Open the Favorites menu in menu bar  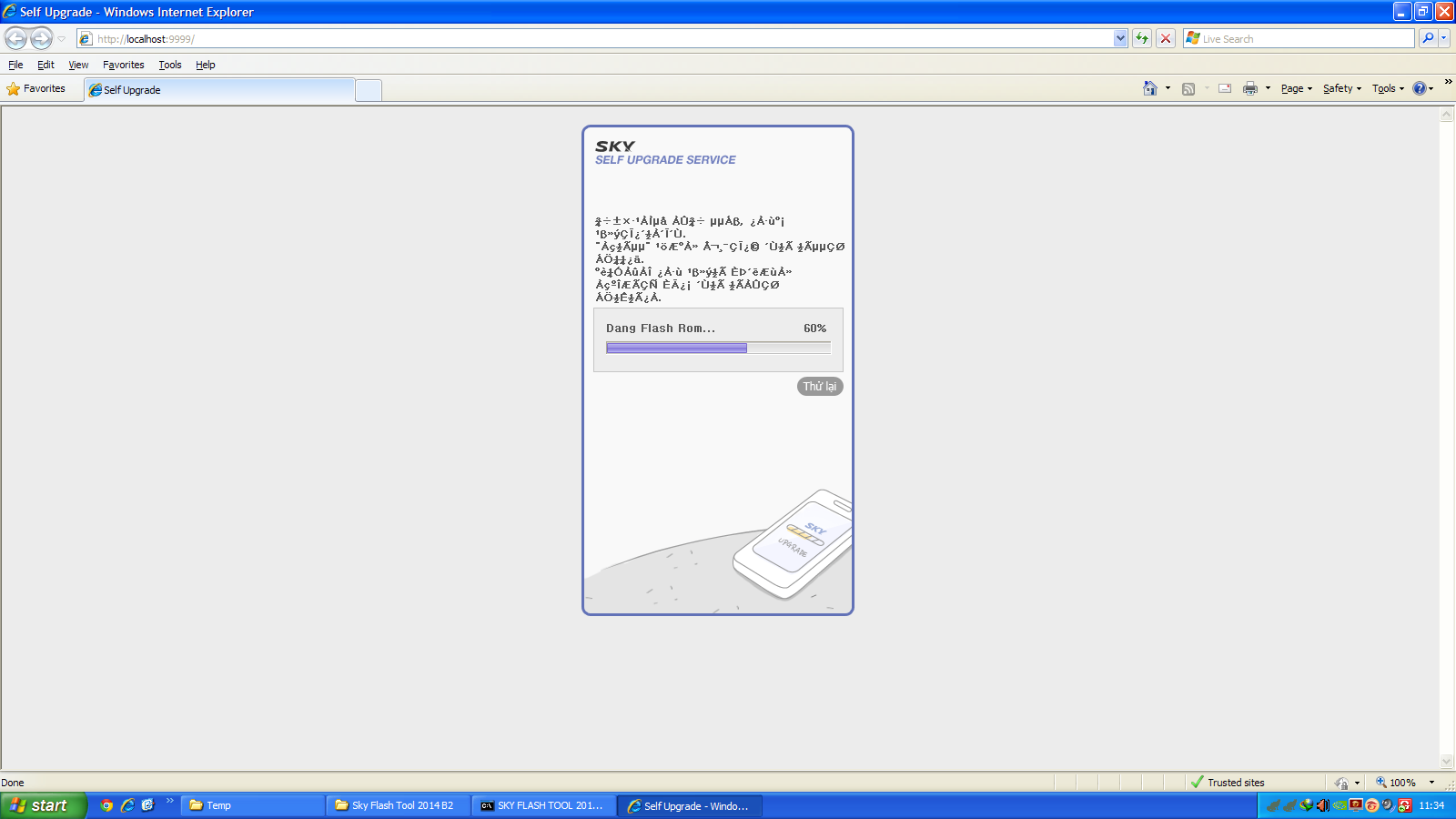point(123,65)
